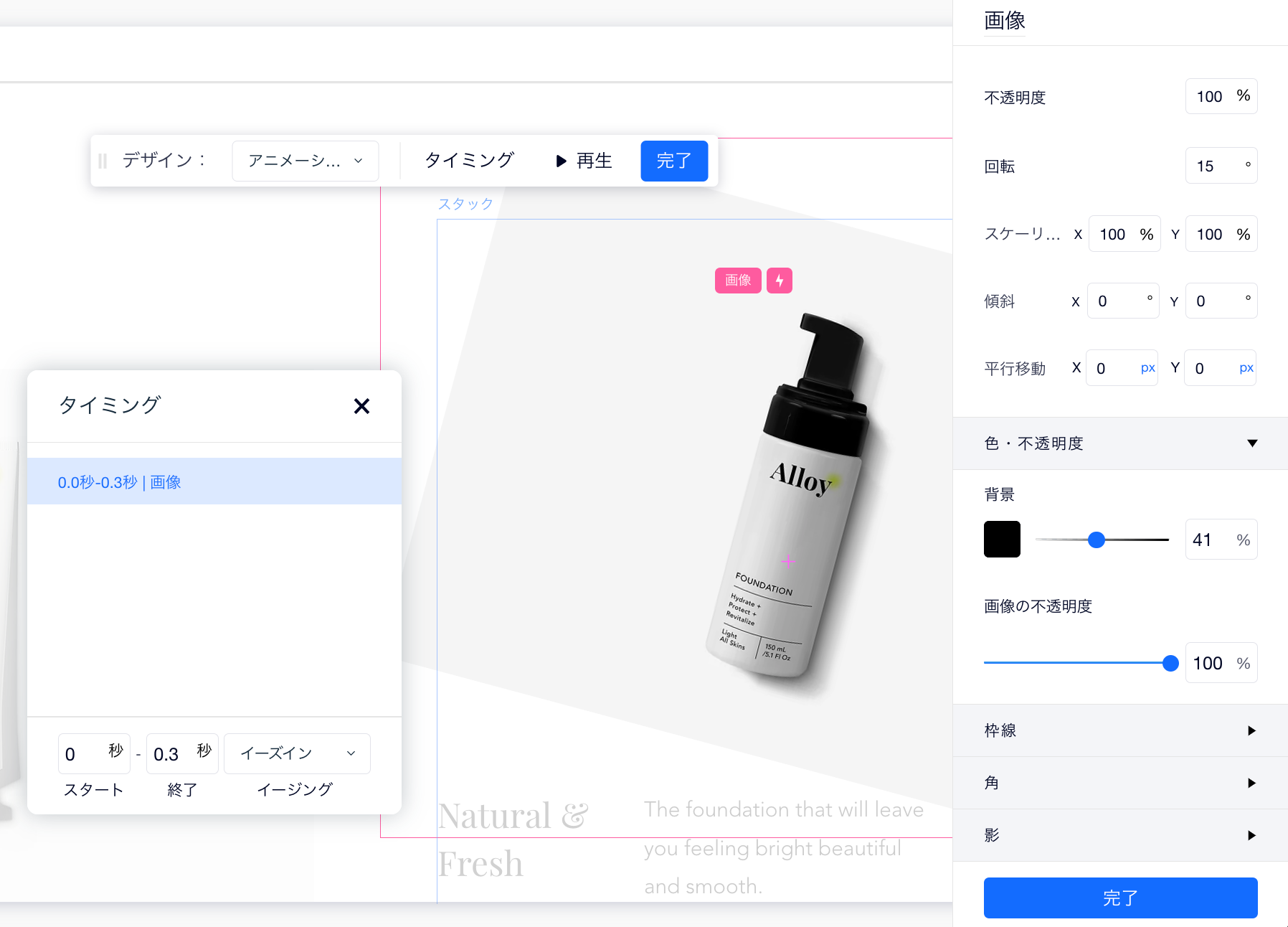Image resolution: width=1288 pixels, height=927 pixels.
Task: Change the 平行移動 X px unit
Action: coord(1147,368)
